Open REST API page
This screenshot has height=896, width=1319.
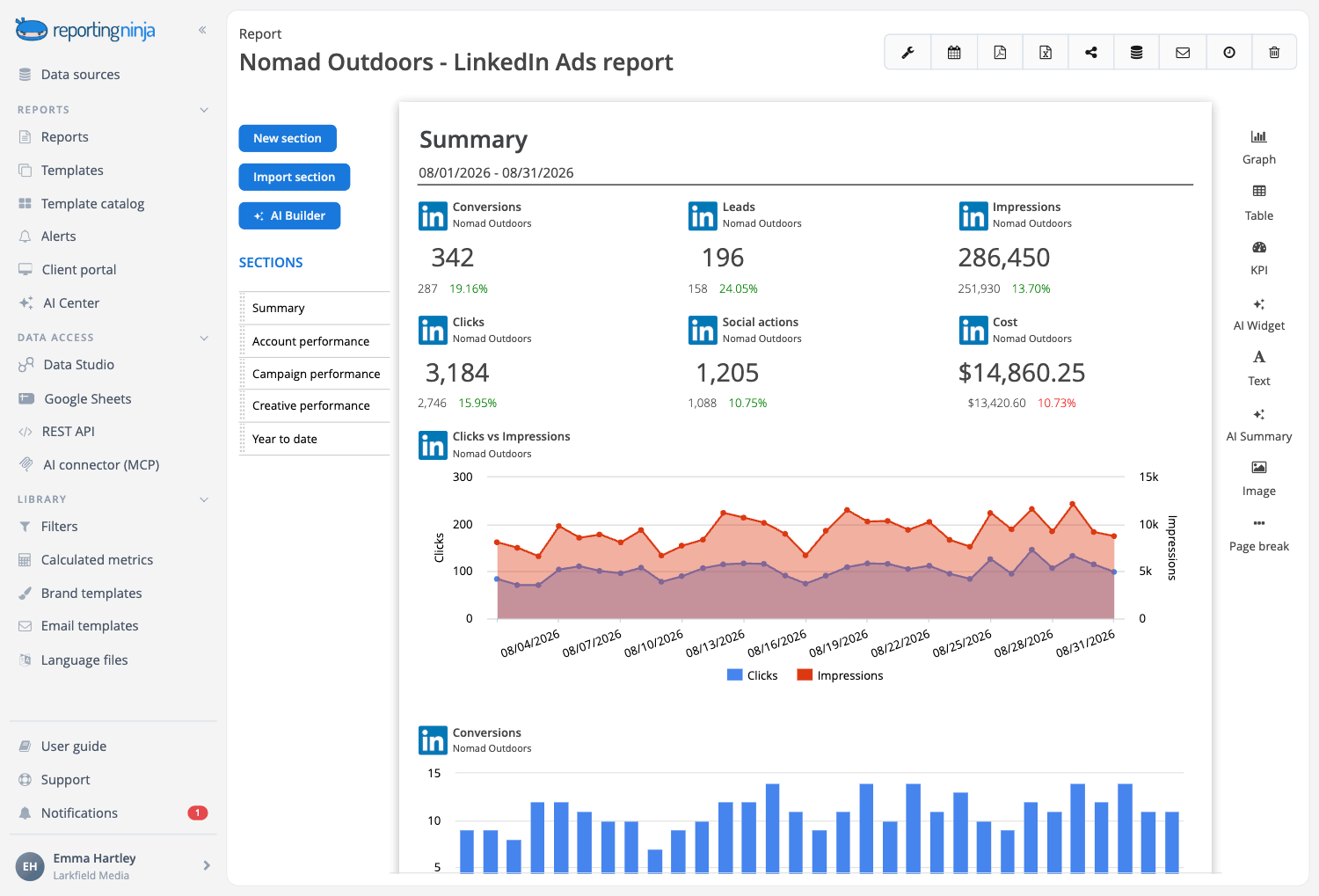(x=68, y=432)
